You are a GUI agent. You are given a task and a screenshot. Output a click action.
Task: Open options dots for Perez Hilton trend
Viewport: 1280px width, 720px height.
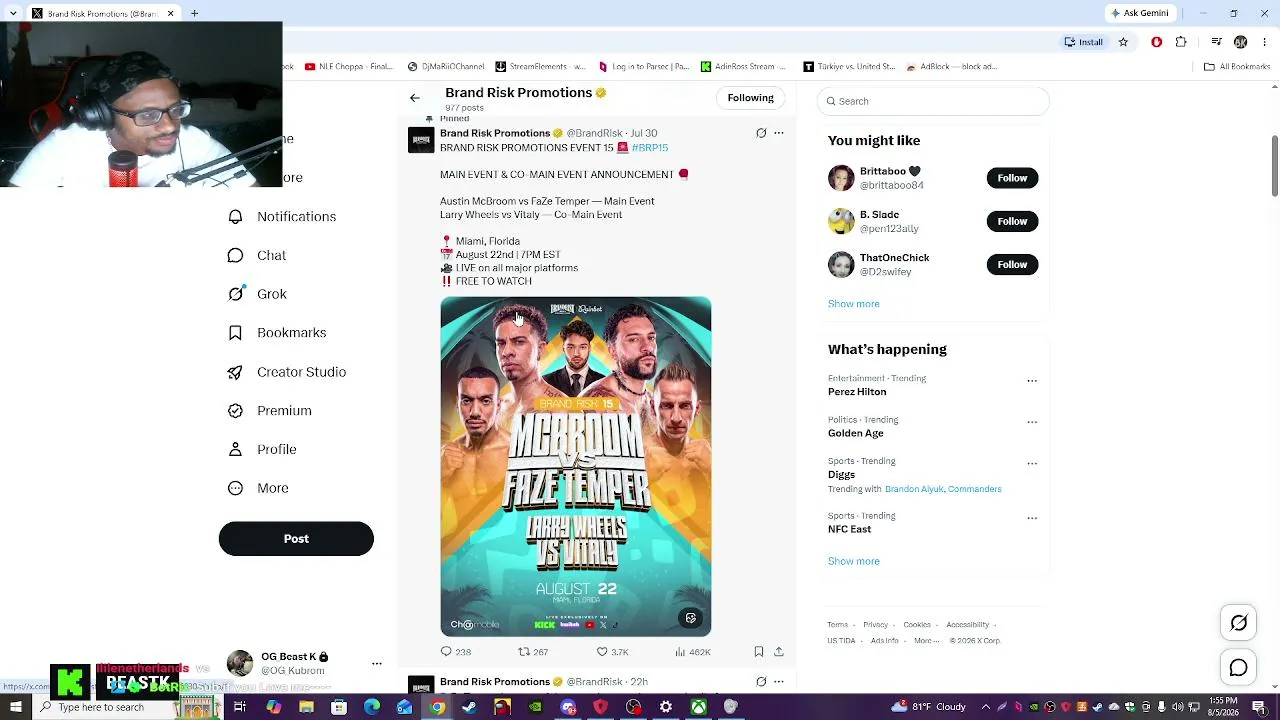1032,381
